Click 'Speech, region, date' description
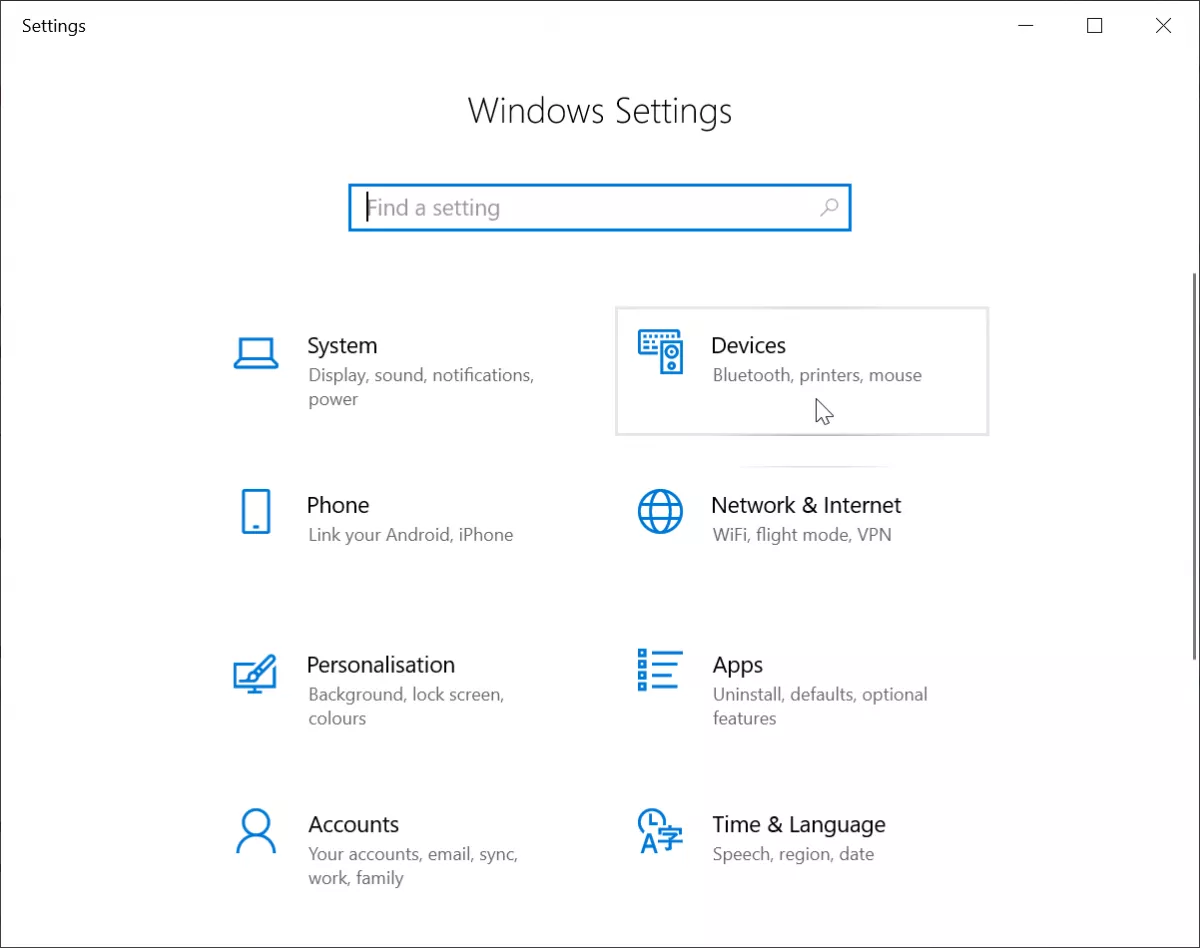This screenshot has width=1200, height=948. (x=793, y=855)
